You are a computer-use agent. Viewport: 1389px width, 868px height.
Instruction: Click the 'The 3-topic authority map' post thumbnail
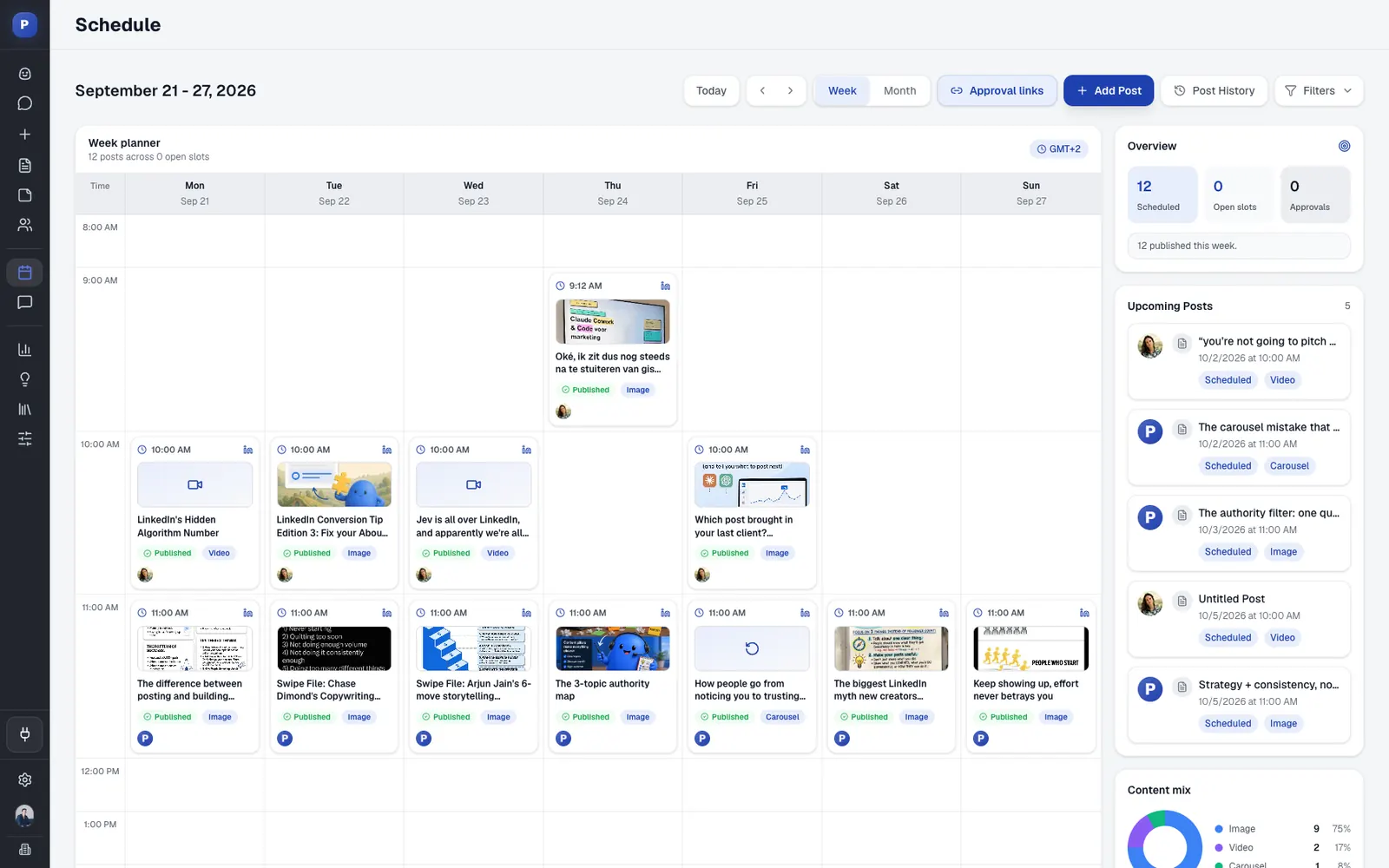(x=613, y=648)
